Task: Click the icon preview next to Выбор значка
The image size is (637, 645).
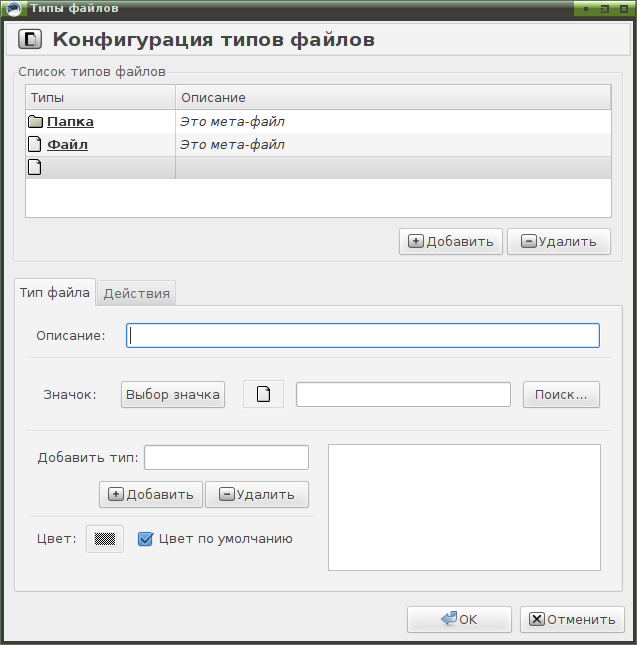Action: pos(263,394)
